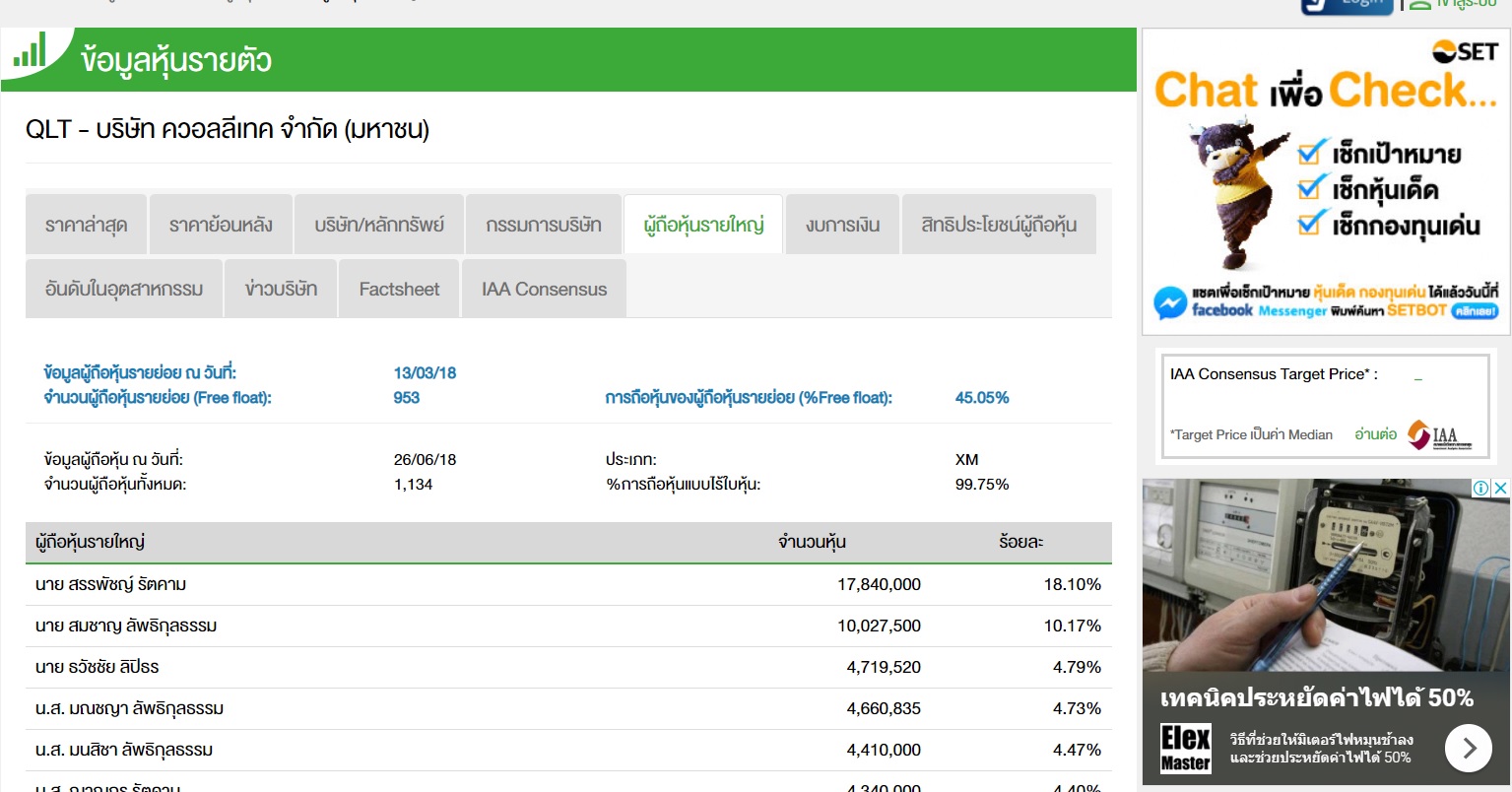
Task: Click the percentage 10.17%
Action: click(x=1073, y=626)
